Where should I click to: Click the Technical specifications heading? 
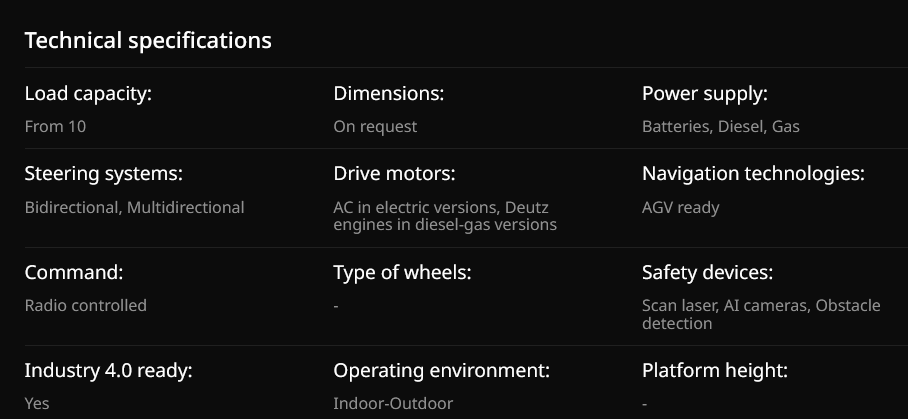(148, 41)
